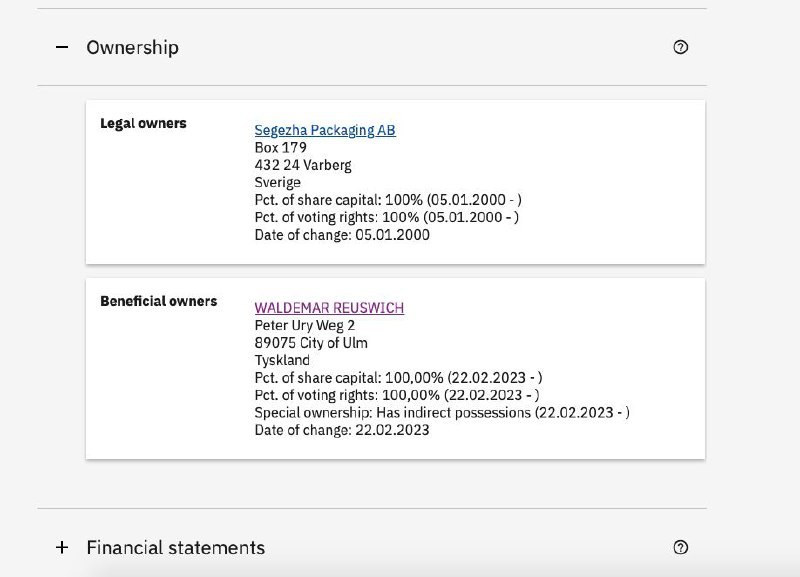Open the help icon beside Ownership

point(681,47)
